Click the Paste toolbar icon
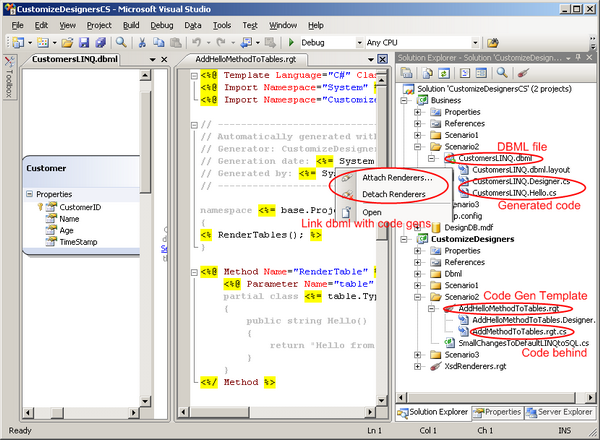The image size is (600, 440). pos(175,42)
